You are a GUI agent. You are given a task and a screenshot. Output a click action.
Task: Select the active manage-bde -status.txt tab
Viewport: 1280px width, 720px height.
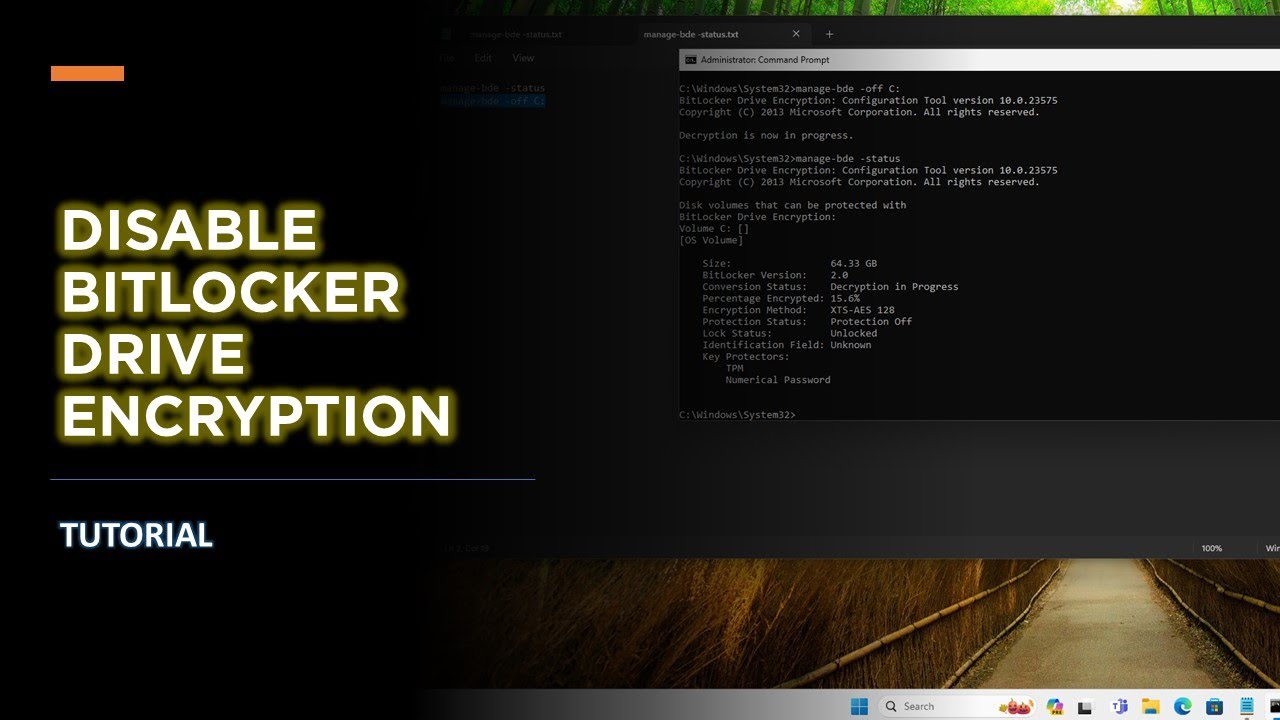pyautogui.click(x=722, y=34)
